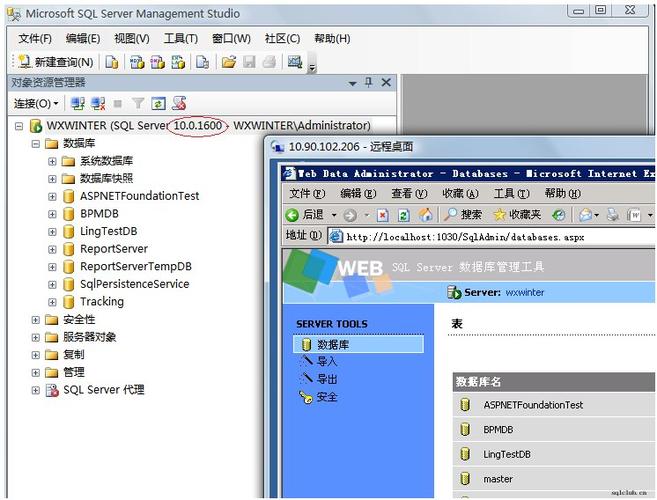Image resolution: width=657 pixels, height=500 pixels.
Task: Expand the LingTestDB database in tree
Action: tap(52, 232)
